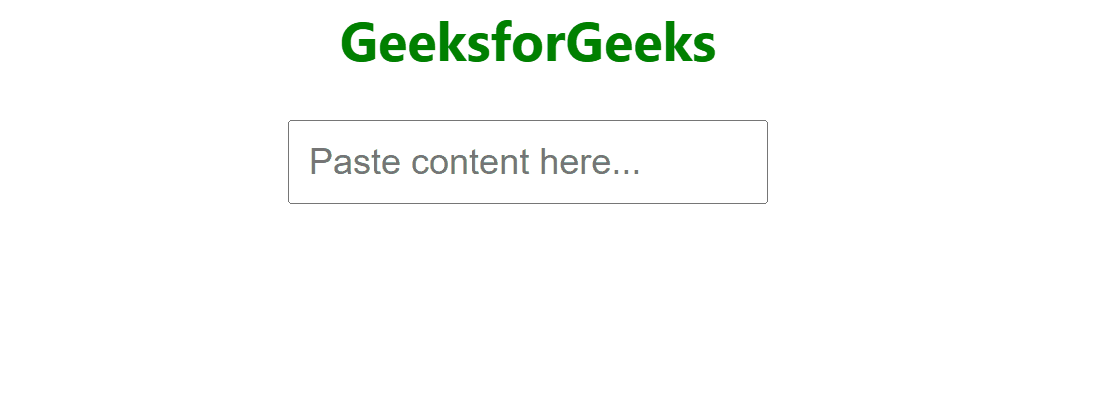
Task: Click the final 's' of GeeksforGeeks
Action: [x=704, y=49]
